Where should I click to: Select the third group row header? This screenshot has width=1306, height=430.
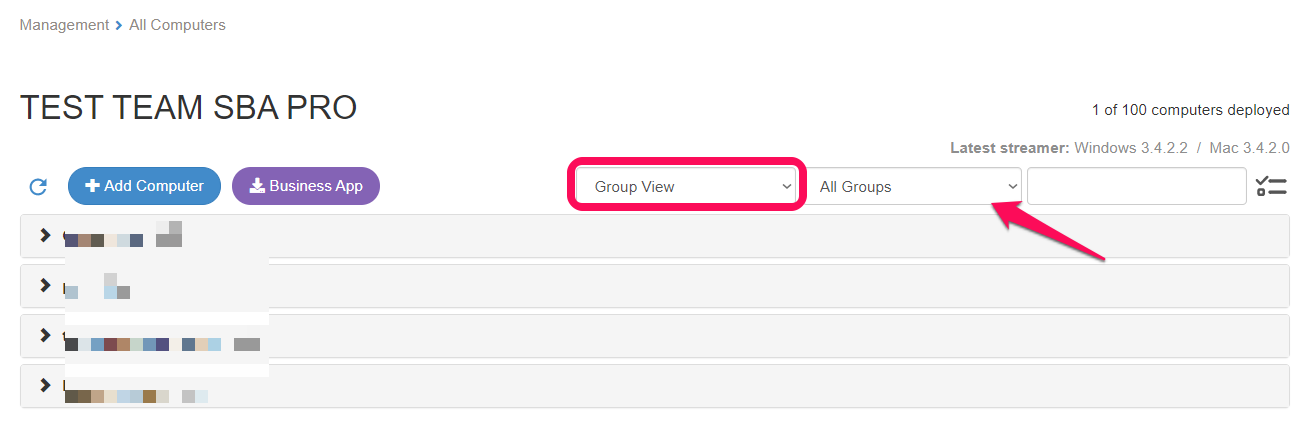click(x=655, y=336)
